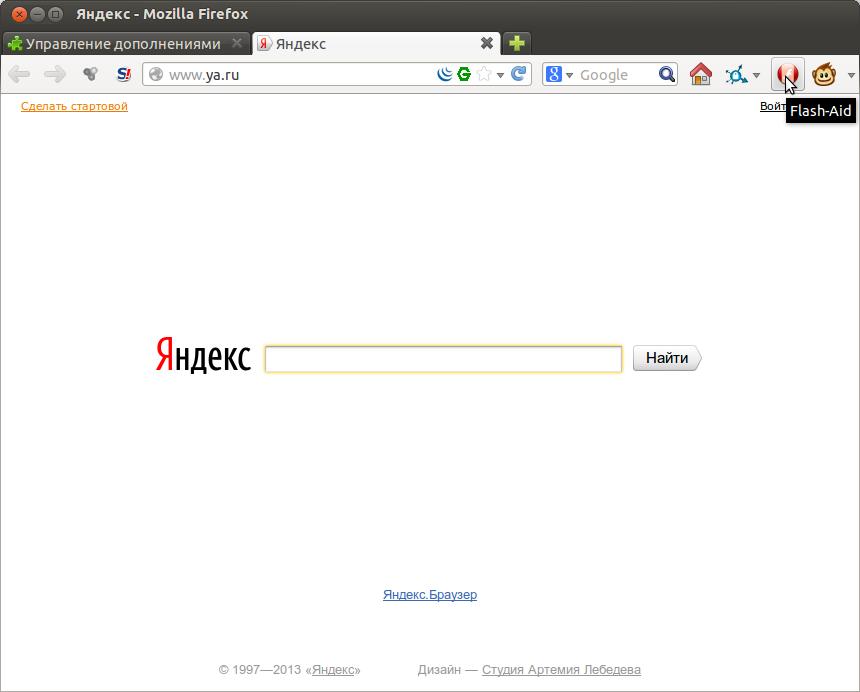860x692 pixels.
Task: Click the Flash-Aid toolbar icon
Action: tap(788, 74)
